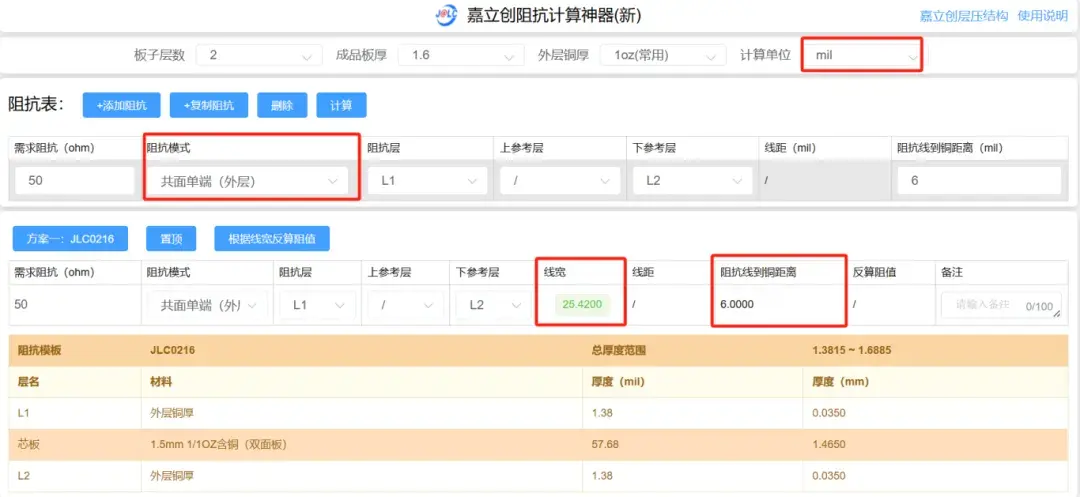
Task: Click the 阻抗线到铜距离 input field containing 6
Action: [x=979, y=181]
